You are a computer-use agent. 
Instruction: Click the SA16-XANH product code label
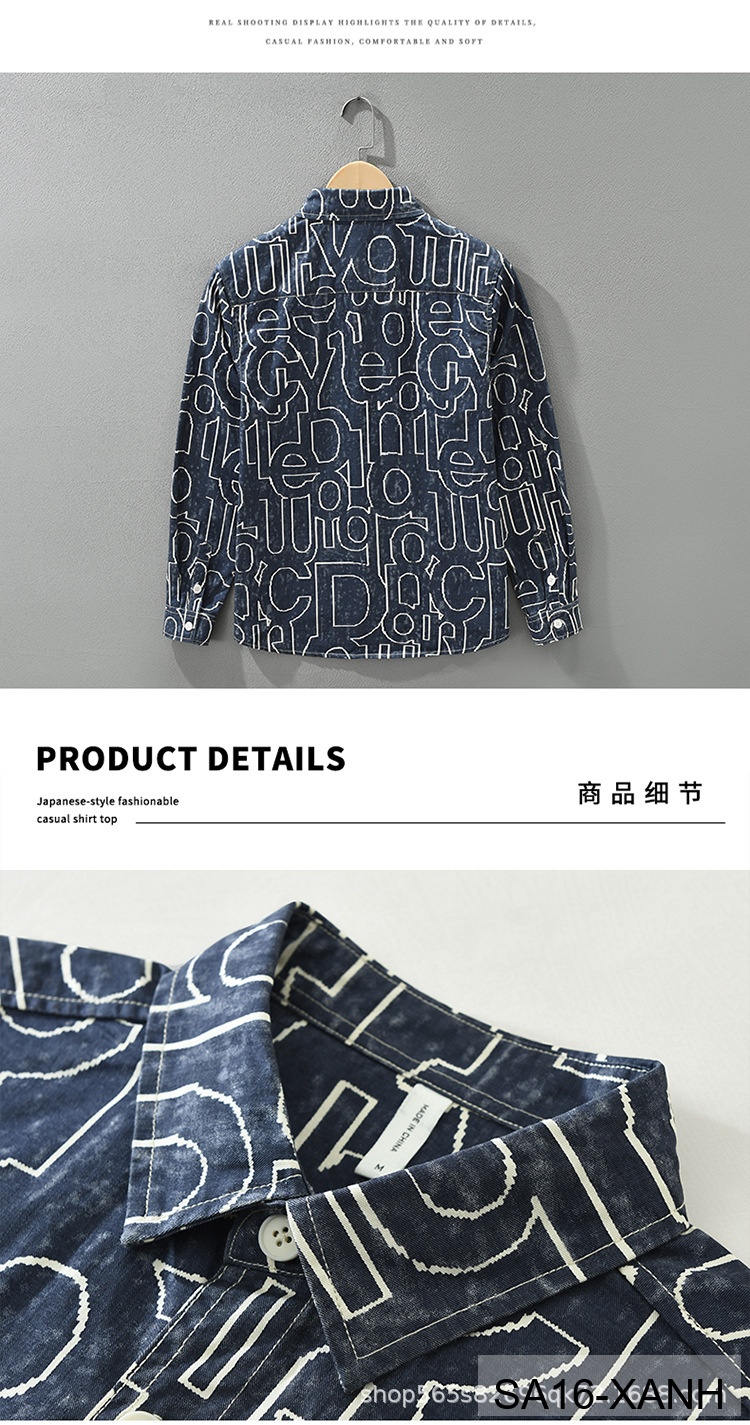tap(609, 1392)
